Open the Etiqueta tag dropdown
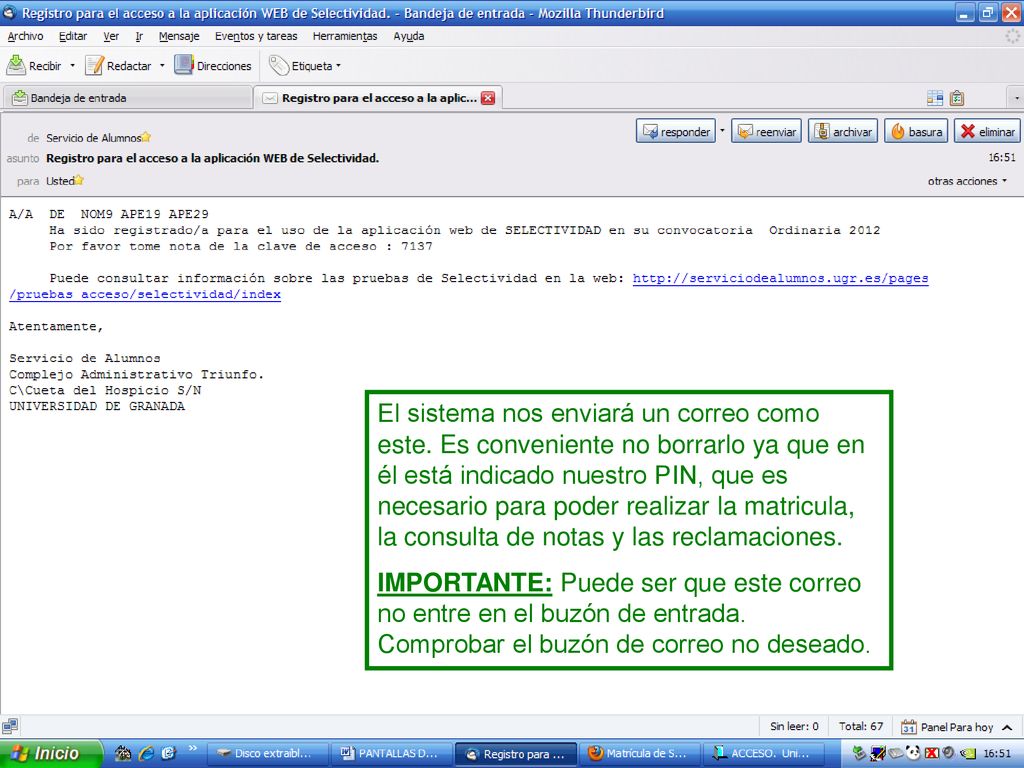This screenshot has width=1024, height=768. (306, 65)
